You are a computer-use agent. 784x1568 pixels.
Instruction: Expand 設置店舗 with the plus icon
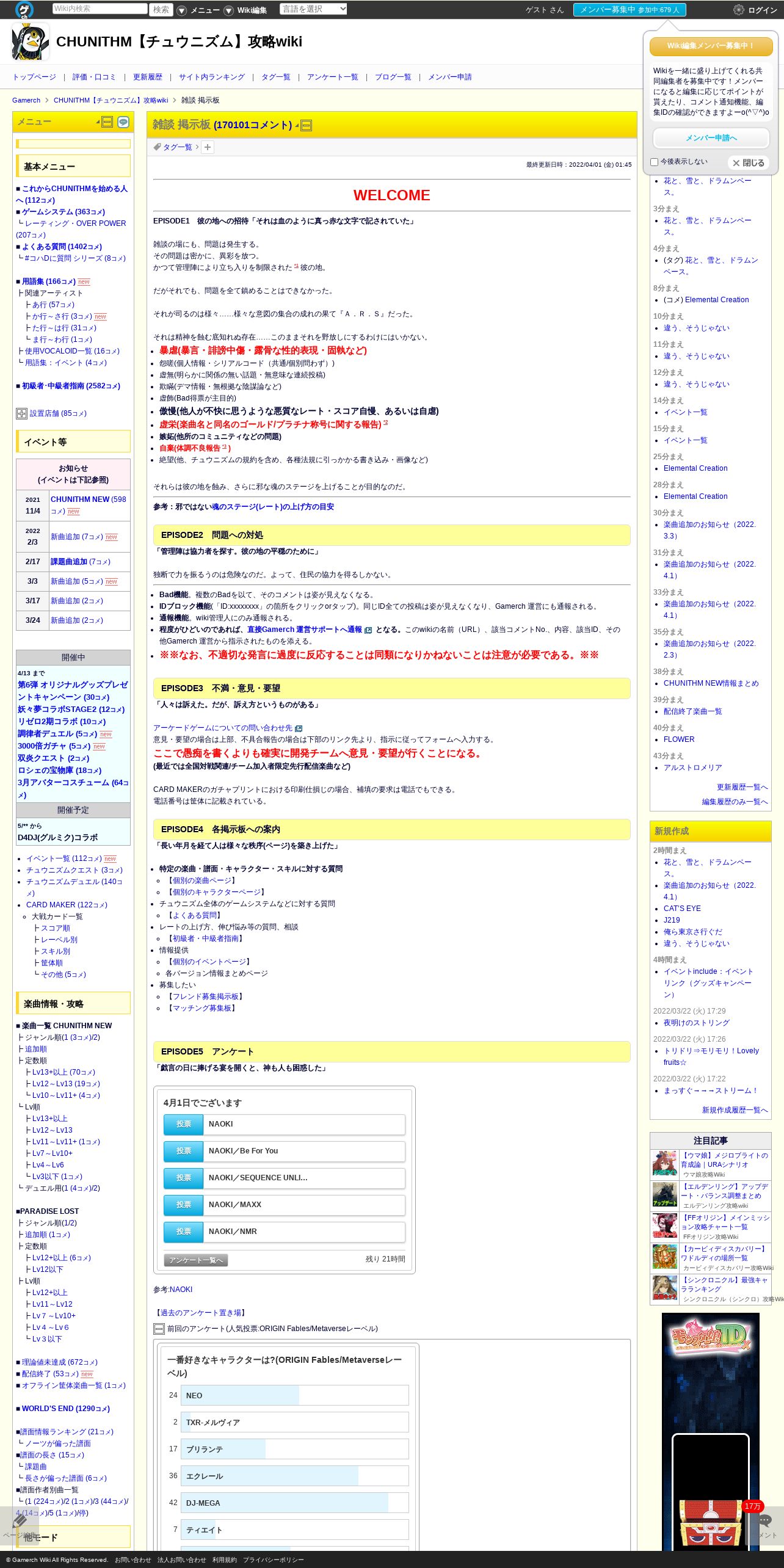[x=21, y=413]
